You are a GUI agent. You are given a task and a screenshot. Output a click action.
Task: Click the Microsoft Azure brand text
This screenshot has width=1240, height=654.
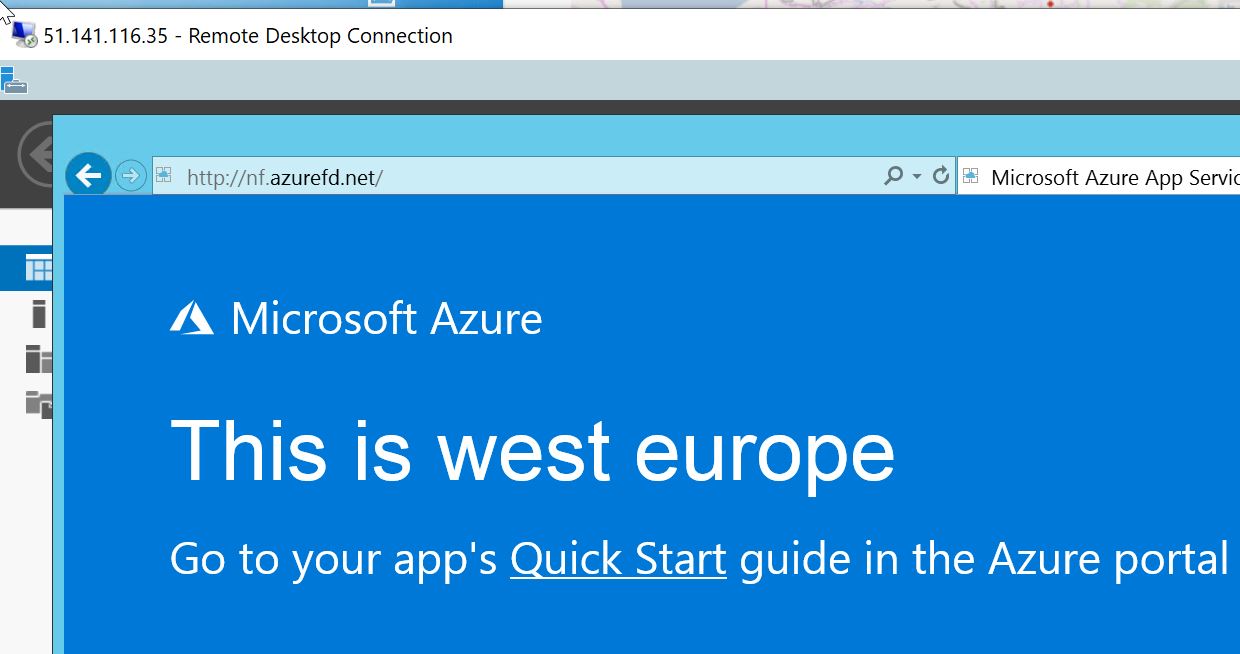[386, 319]
